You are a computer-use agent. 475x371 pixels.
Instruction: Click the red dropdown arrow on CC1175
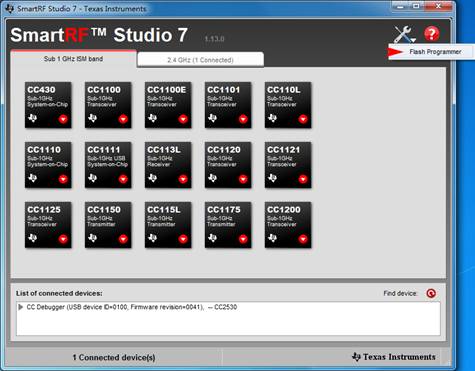[243, 239]
